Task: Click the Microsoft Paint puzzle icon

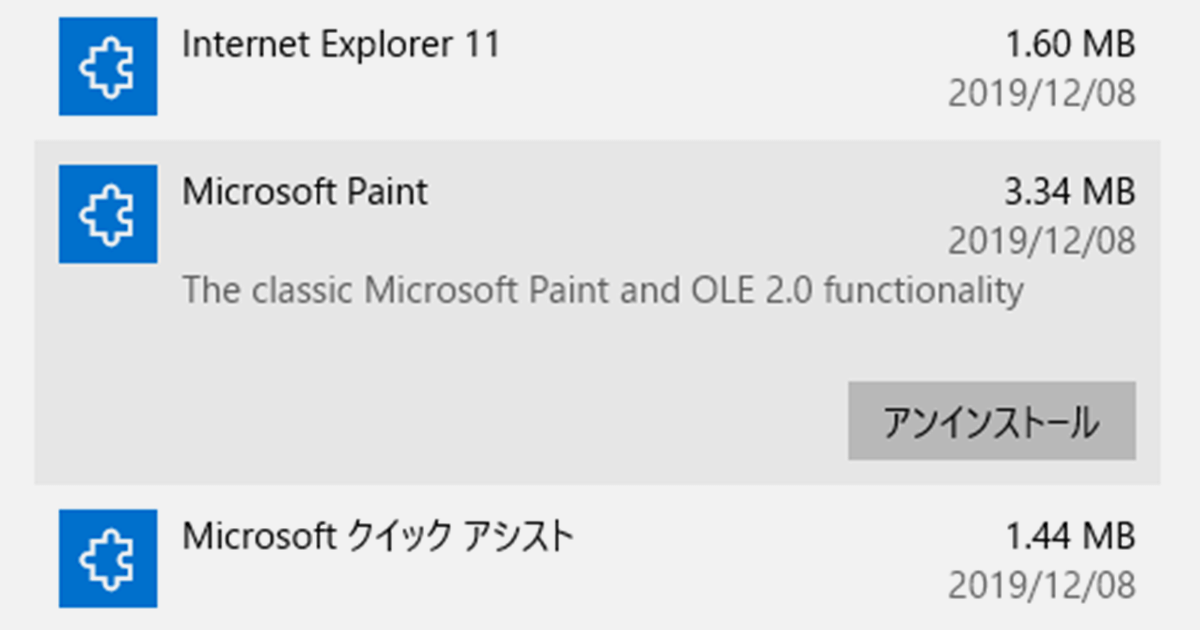Action: tap(108, 214)
